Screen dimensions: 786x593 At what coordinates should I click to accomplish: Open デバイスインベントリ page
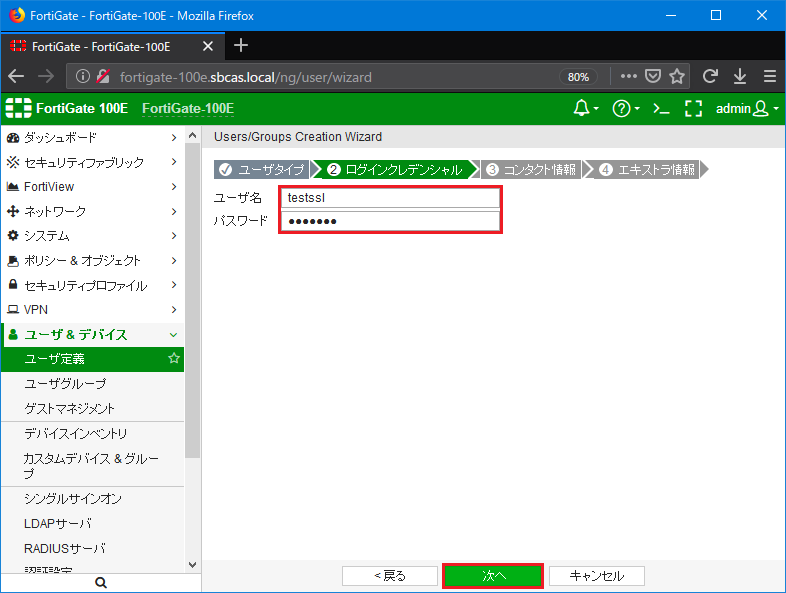click(x=92, y=434)
